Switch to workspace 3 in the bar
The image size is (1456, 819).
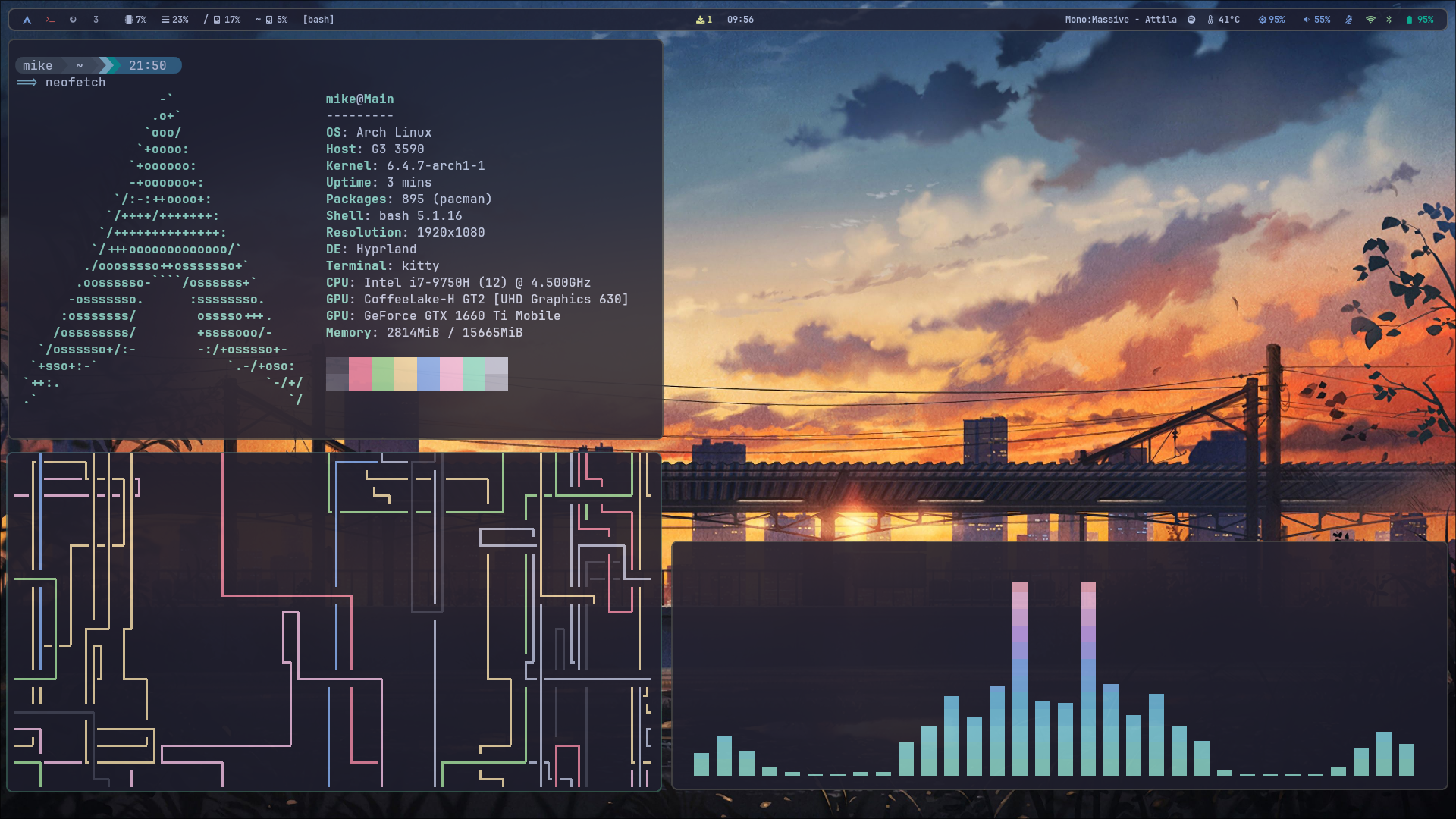(96, 20)
